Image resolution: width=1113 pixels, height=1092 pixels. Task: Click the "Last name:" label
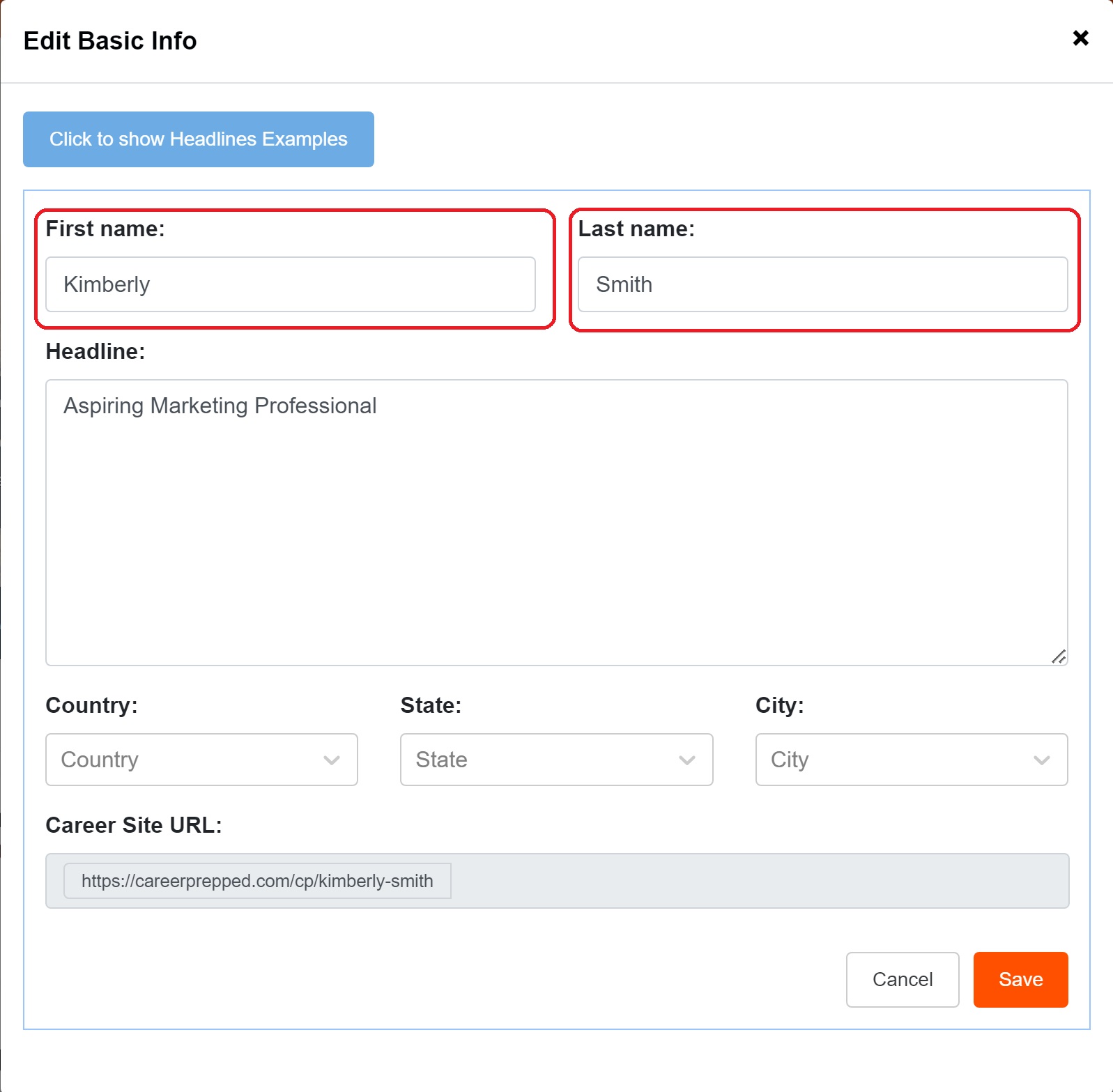pos(636,229)
